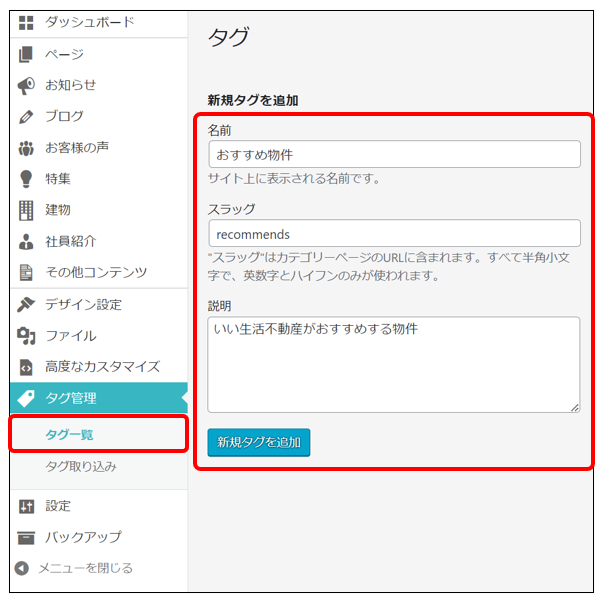Click the file media icon for ファイル
The image size is (603, 604).
[x=27, y=335]
